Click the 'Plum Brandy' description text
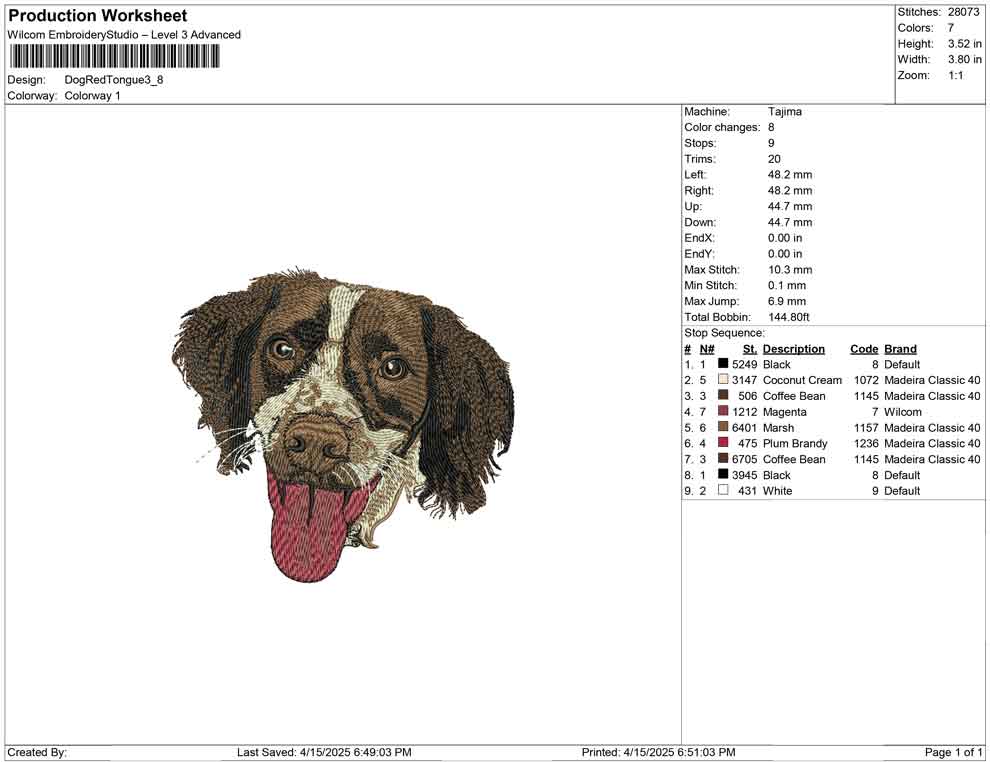The width and height of the screenshot is (990, 762). (x=794, y=443)
